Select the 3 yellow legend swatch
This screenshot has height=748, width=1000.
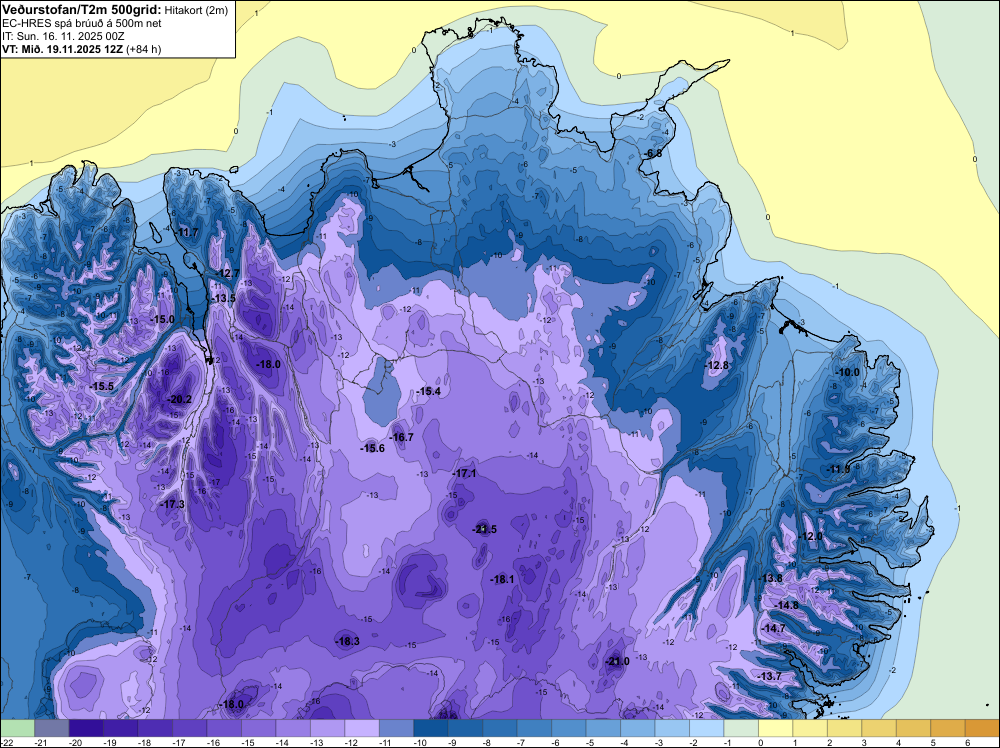point(878,728)
